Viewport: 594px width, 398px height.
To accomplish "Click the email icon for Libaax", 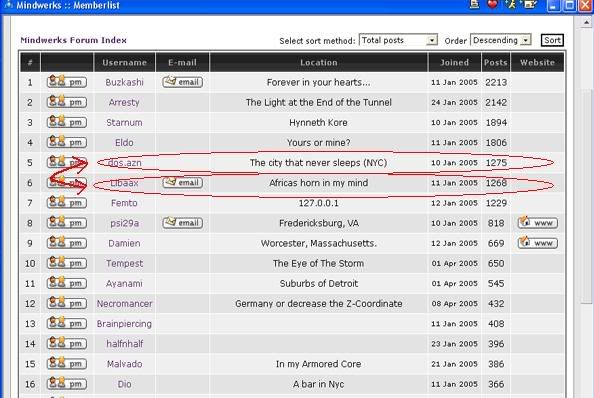I will tap(183, 183).
